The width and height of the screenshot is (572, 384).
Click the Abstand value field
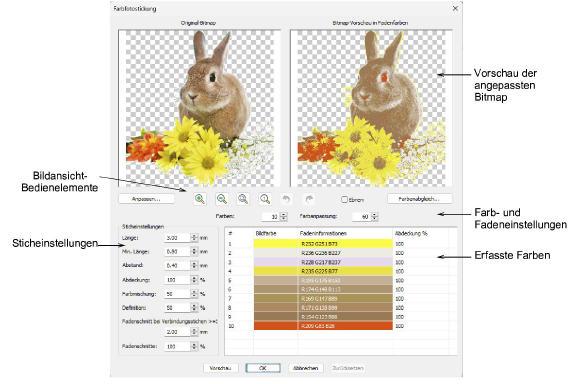coord(178,265)
